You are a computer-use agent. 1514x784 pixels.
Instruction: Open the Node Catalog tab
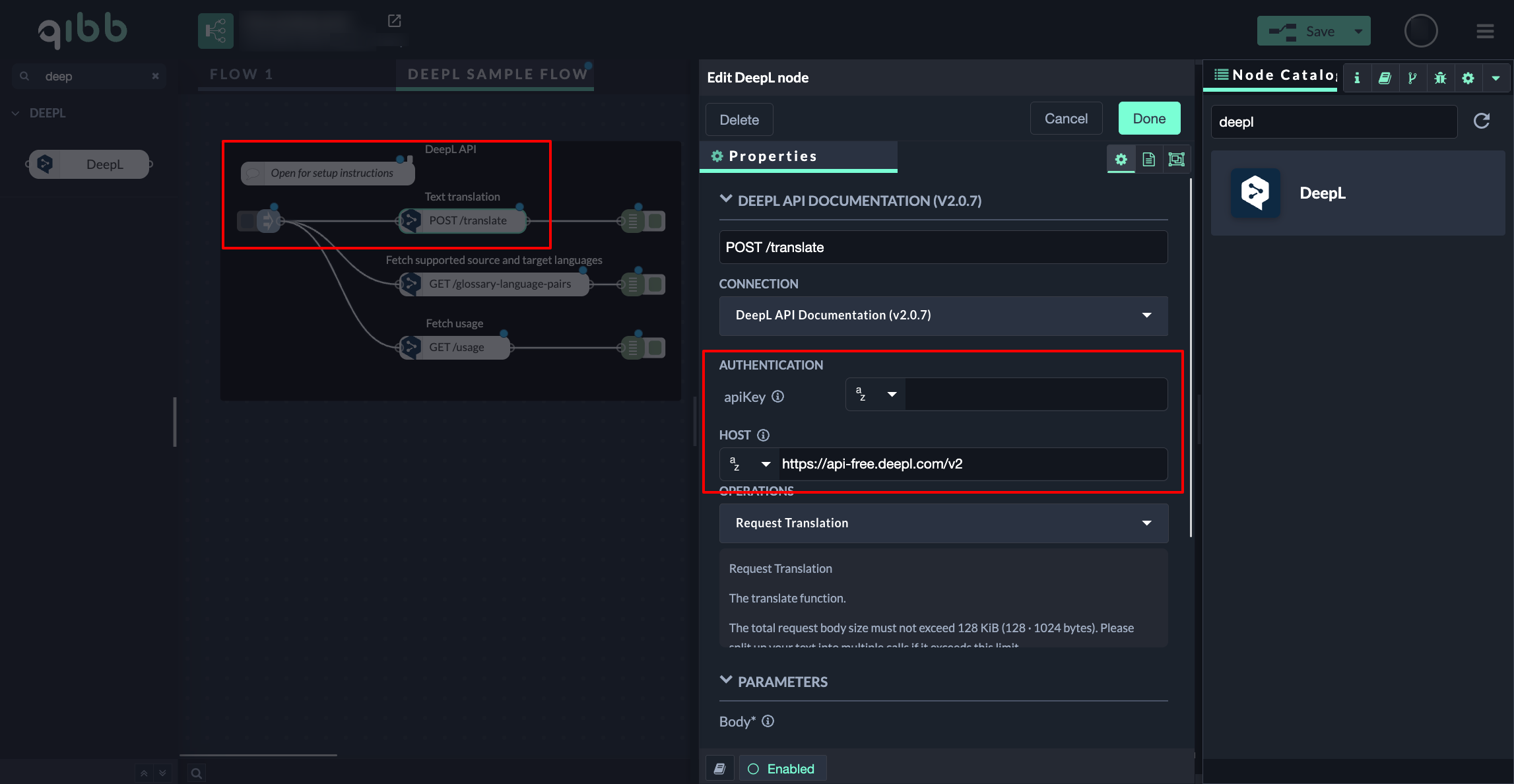pyautogui.click(x=1274, y=75)
